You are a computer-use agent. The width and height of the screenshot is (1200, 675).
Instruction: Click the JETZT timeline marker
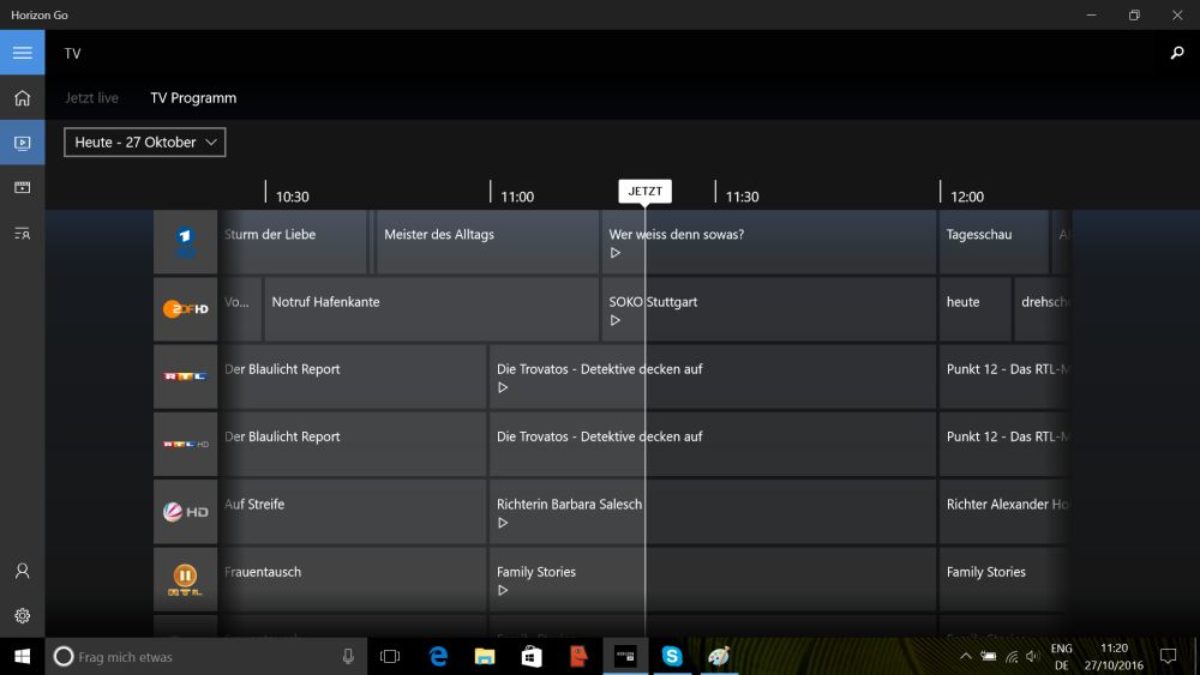pyautogui.click(x=645, y=192)
